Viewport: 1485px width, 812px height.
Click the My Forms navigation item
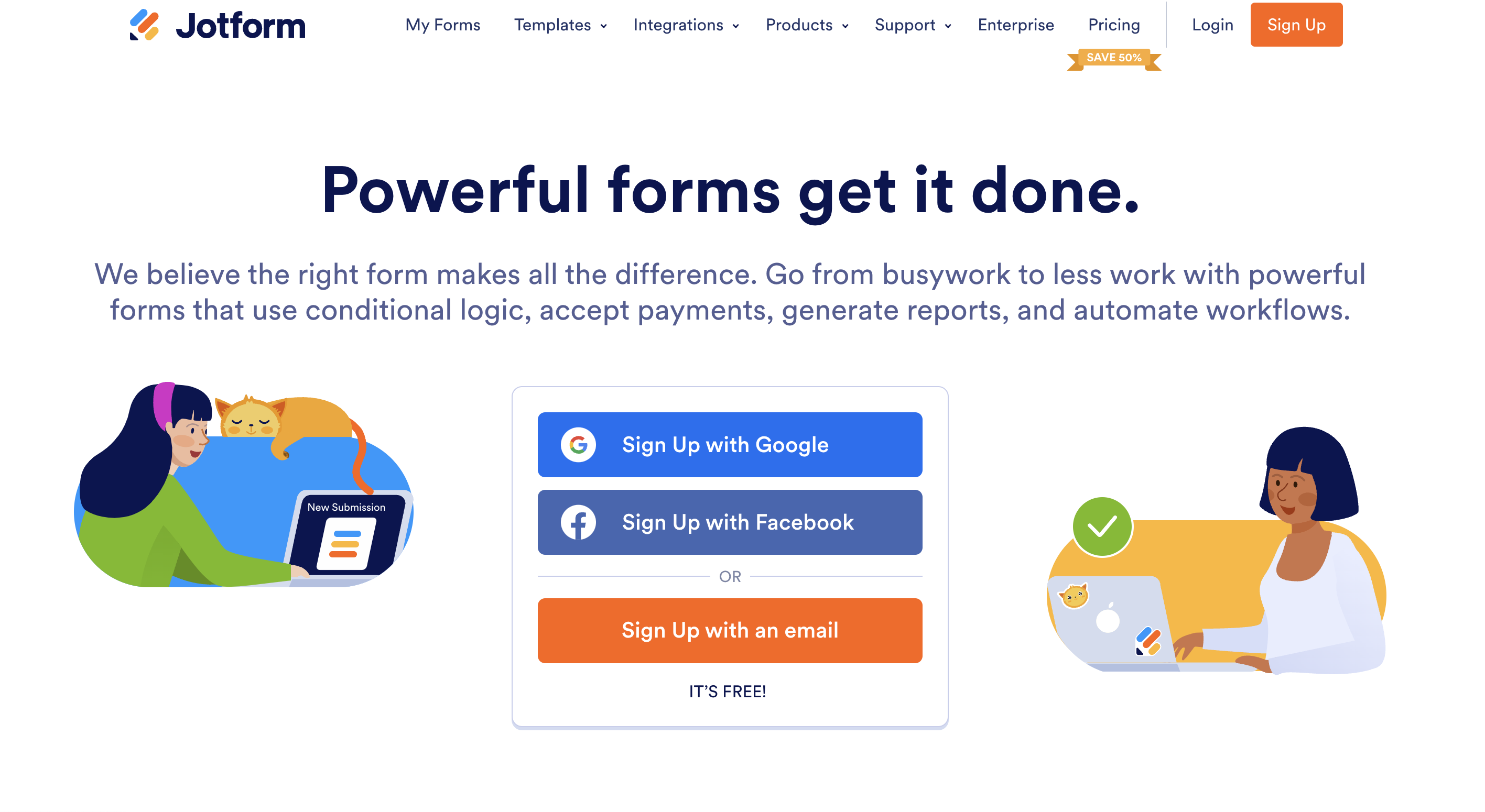442,25
